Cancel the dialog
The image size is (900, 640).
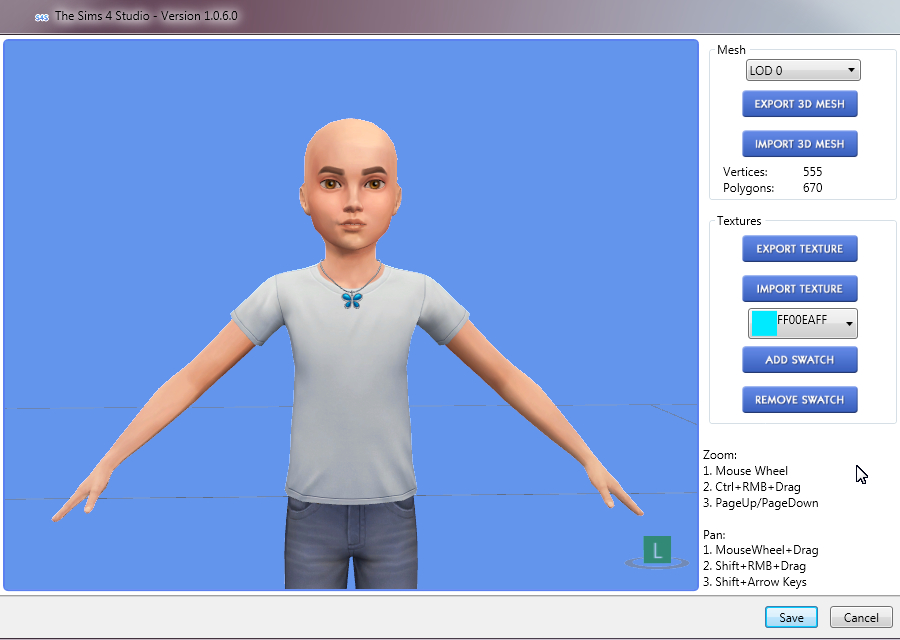(861, 618)
